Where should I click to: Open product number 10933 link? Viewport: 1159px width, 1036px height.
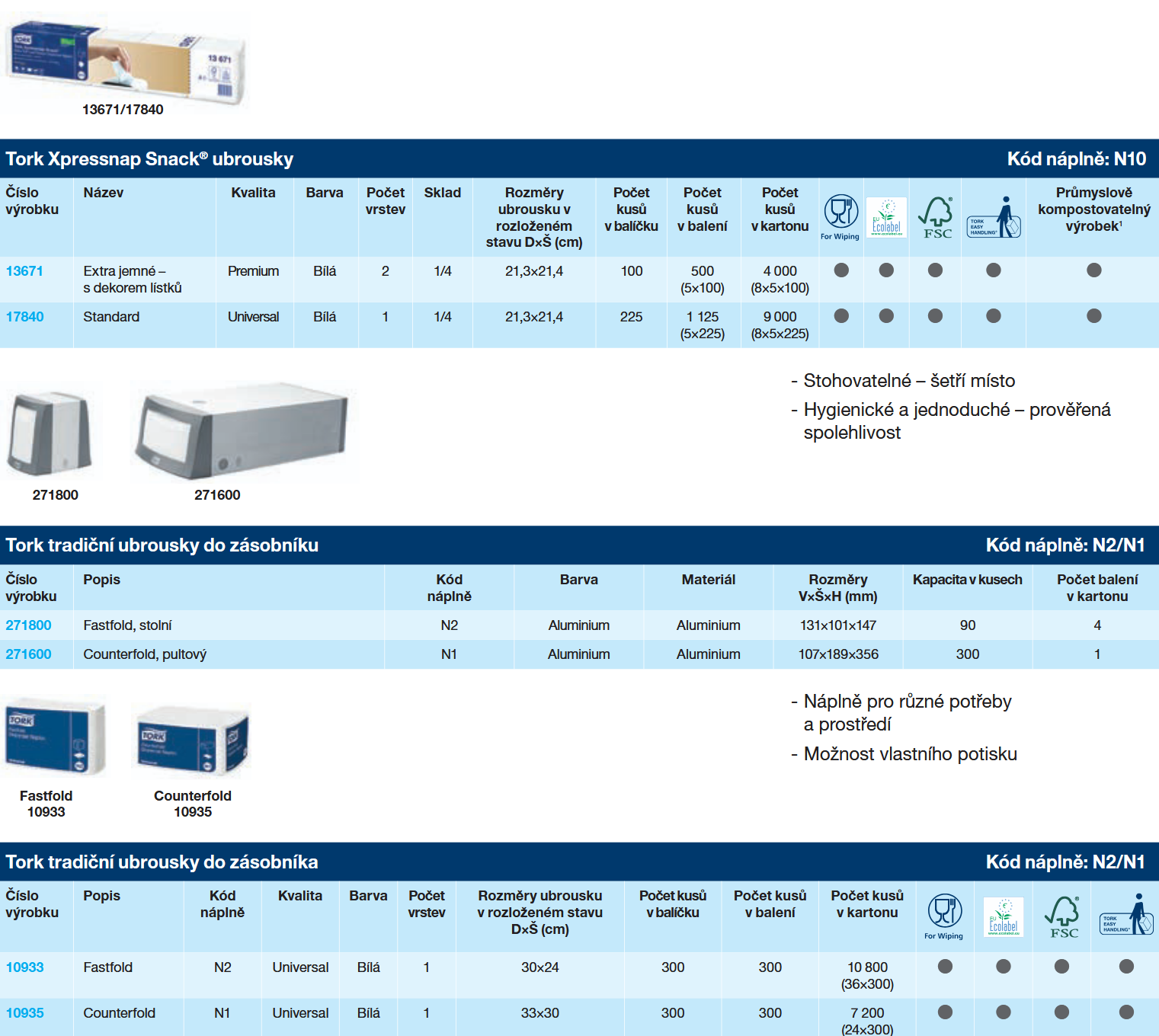tap(24, 967)
